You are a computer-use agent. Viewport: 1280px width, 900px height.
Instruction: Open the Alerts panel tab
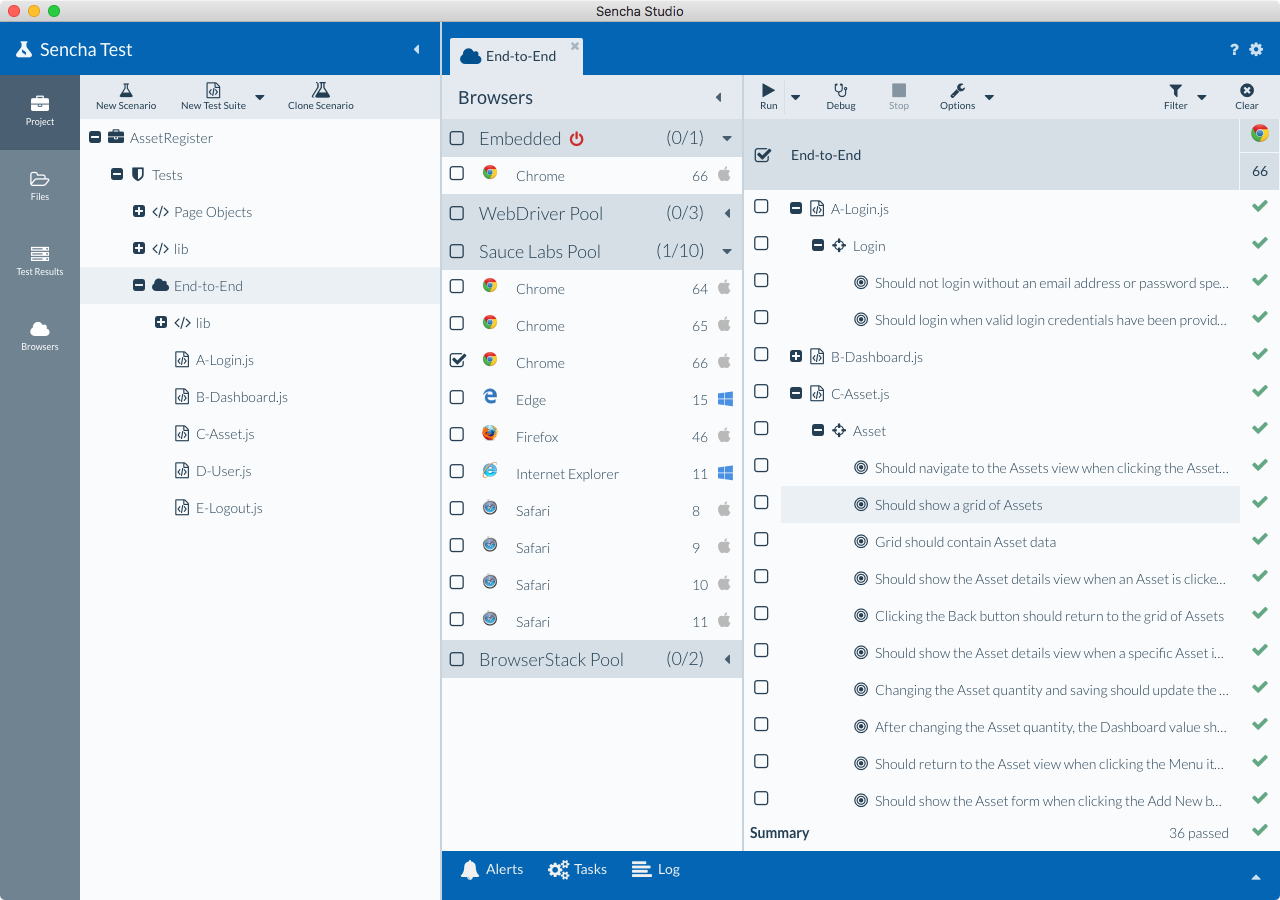point(492,869)
